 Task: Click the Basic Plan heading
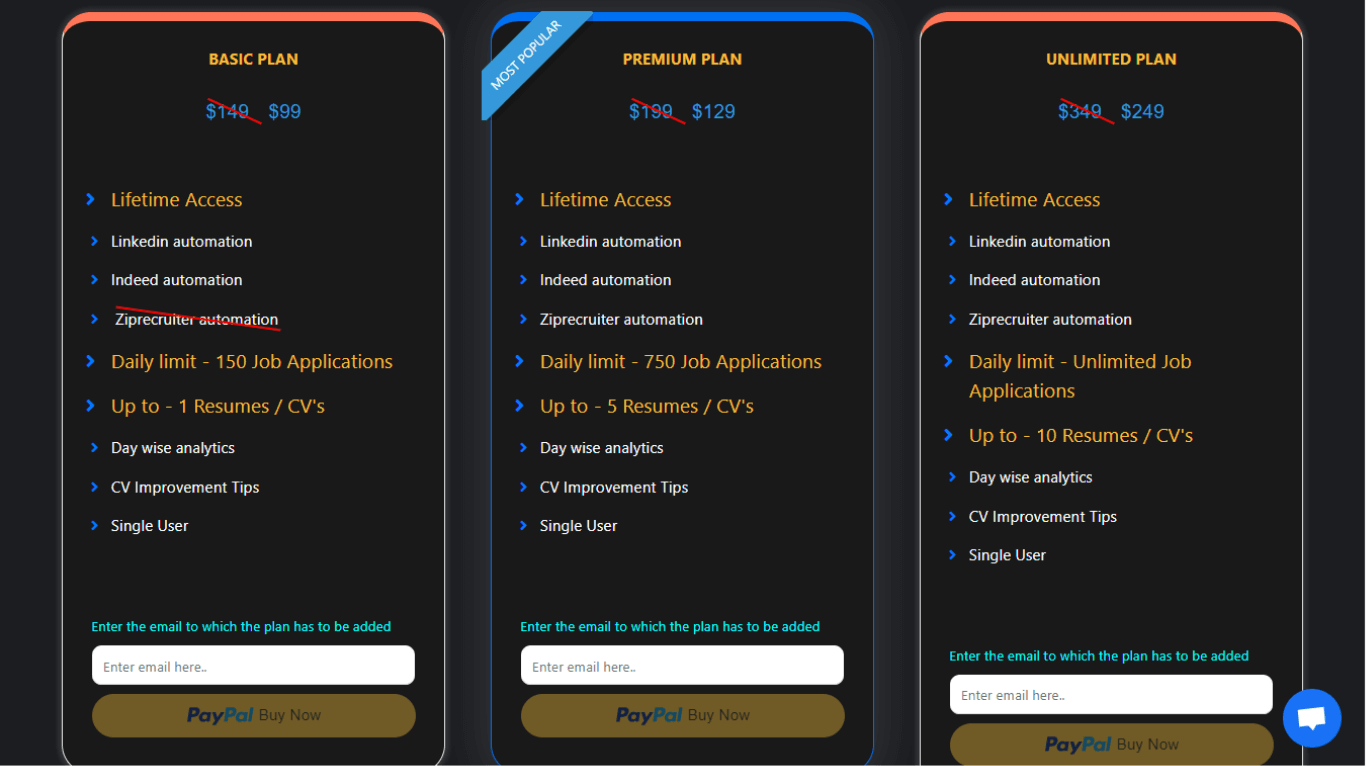tap(253, 59)
